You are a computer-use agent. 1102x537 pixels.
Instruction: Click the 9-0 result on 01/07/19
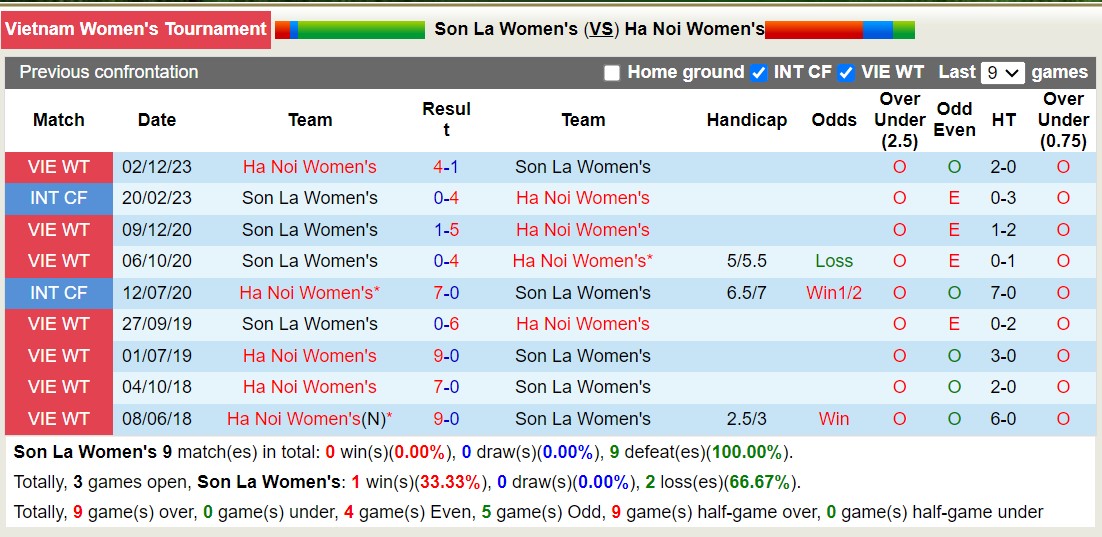[x=446, y=356]
